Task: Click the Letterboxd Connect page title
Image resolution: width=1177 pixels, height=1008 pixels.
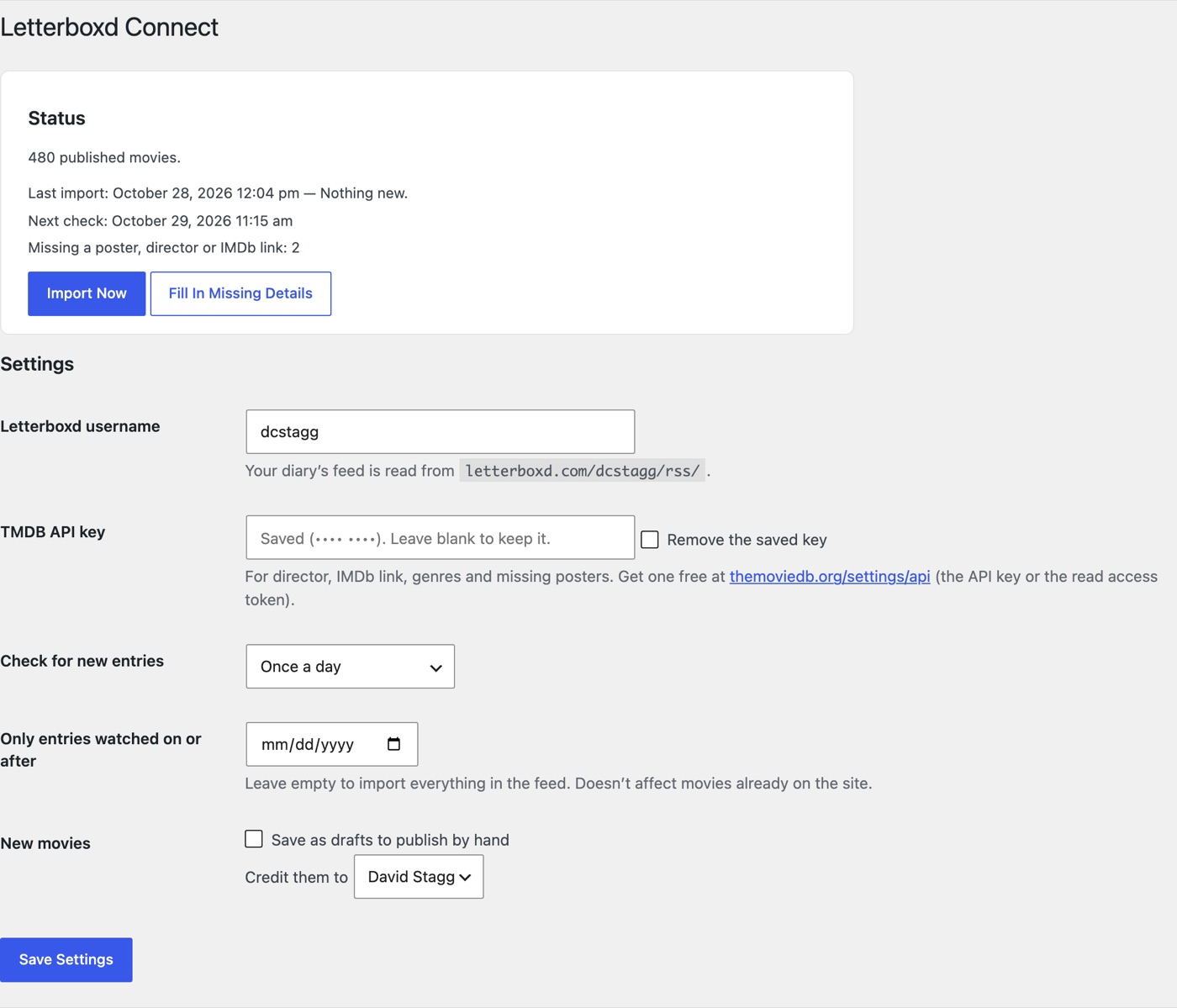Action: (x=109, y=27)
